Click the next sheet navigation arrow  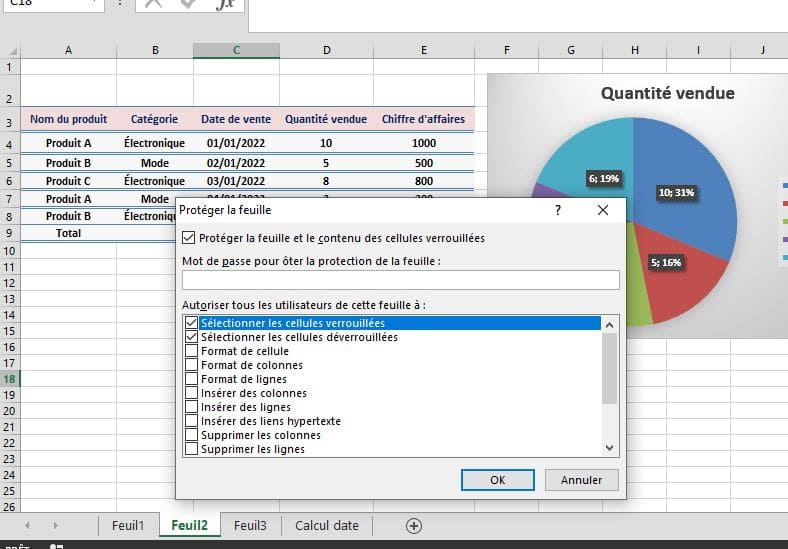pyautogui.click(x=55, y=525)
